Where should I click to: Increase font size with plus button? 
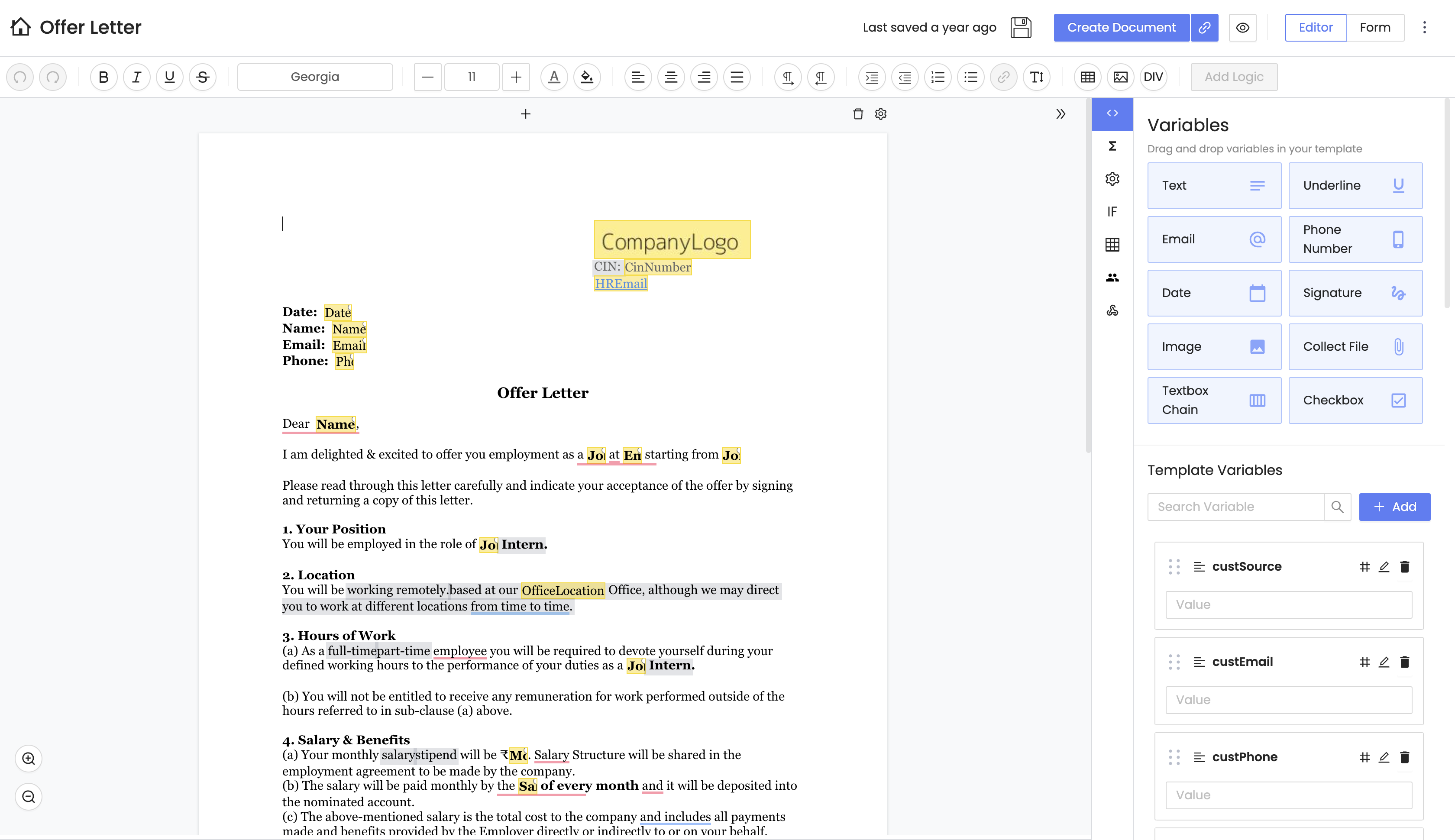(x=516, y=77)
